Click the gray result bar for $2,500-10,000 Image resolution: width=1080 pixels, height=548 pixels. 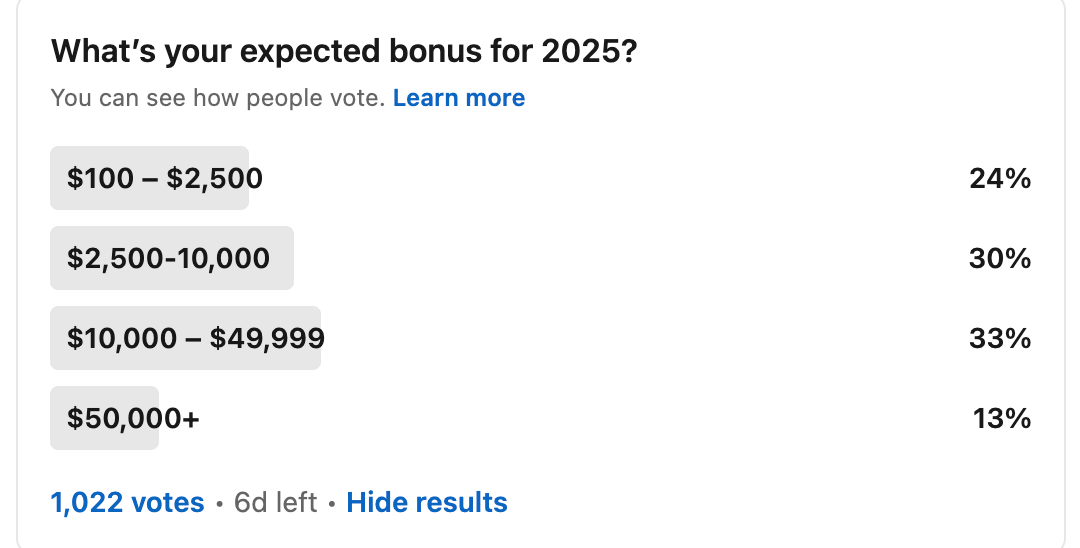pyautogui.click(x=172, y=258)
